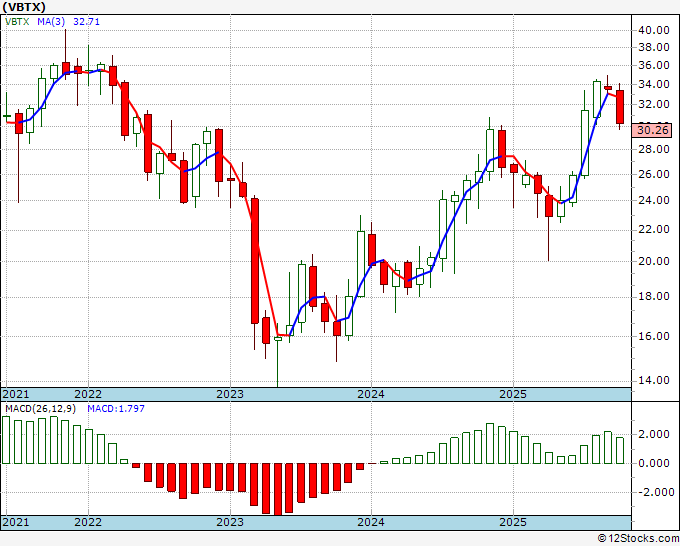680x546 pixels.
Task: Click 2025 on the MACD panel timeline
Action: coord(513,522)
